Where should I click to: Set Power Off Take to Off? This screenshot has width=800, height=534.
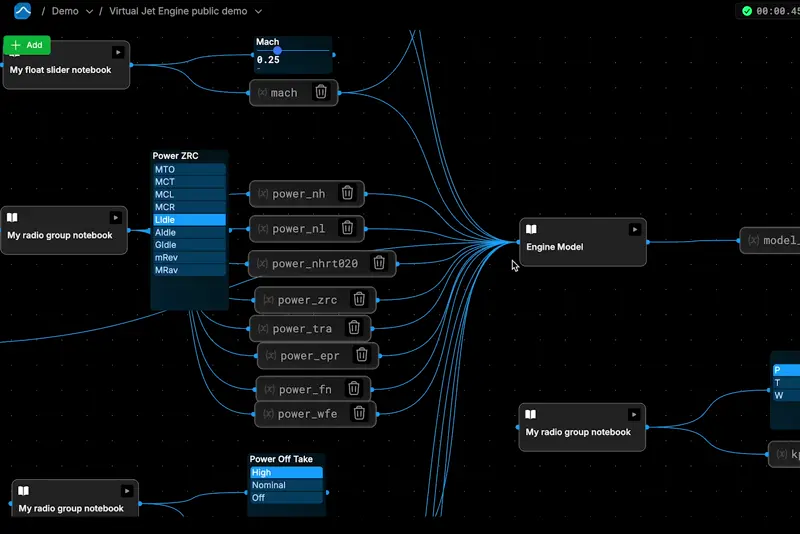click(x=286, y=497)
